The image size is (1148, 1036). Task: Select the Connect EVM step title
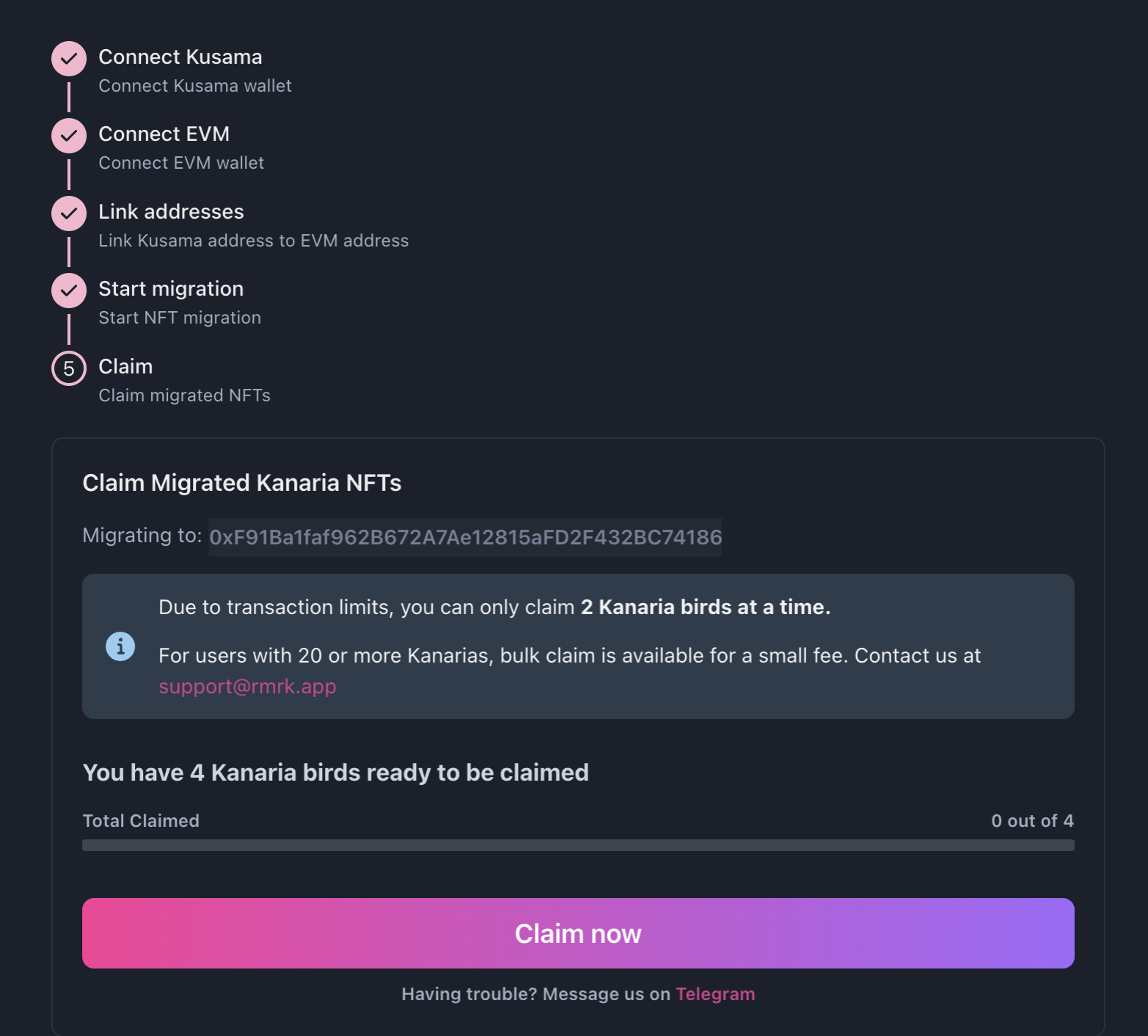(x=164, y=134)
